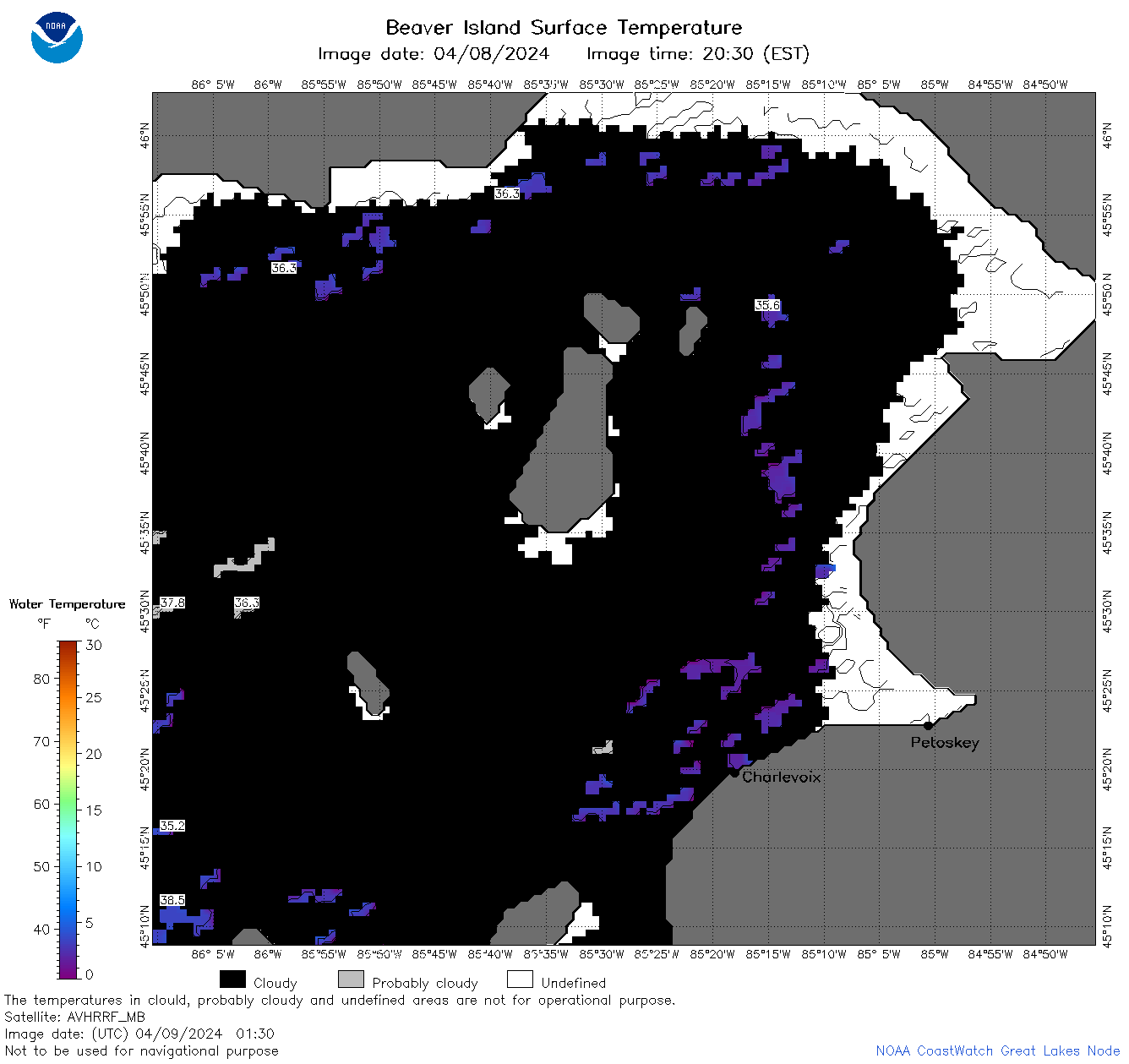
Task: Click the 30 Celsius tick value
Action: (94, 645)
